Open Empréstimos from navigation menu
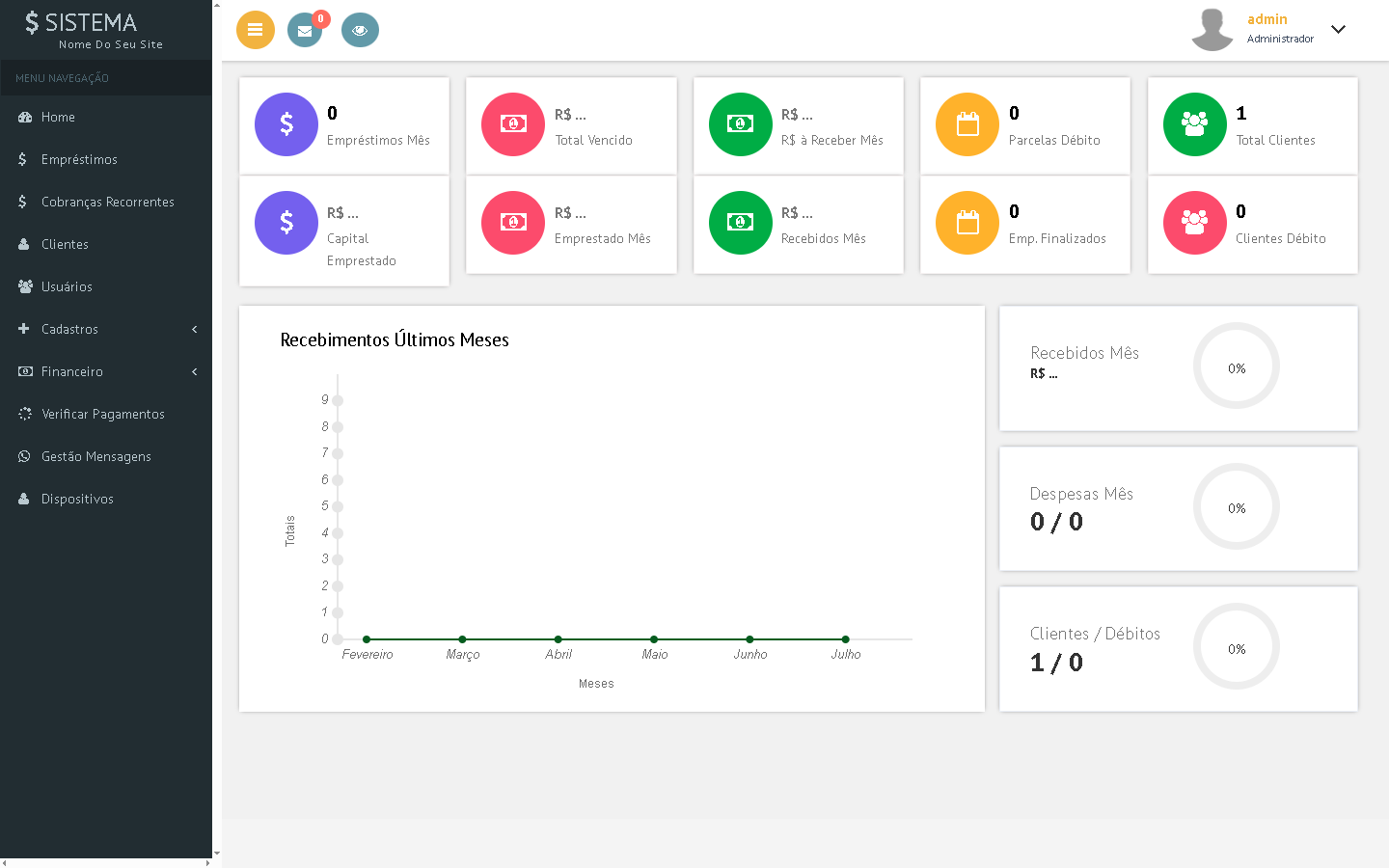Image resolution: width=1389 pixels, height=868 pixels. coord(79,159)
